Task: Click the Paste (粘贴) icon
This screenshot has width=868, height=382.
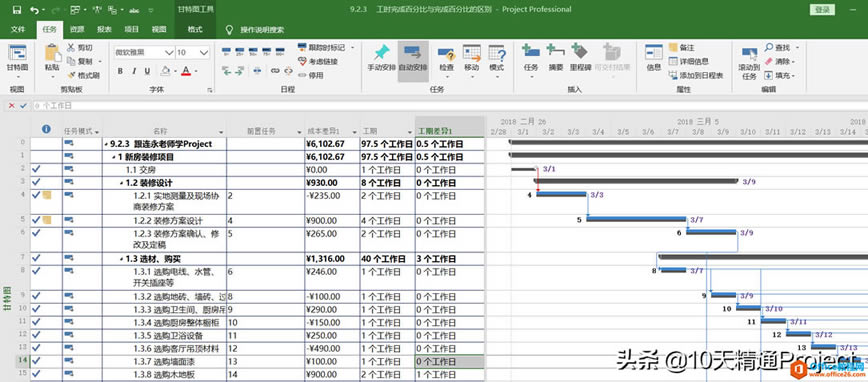Action: click(x=52, y=54)
